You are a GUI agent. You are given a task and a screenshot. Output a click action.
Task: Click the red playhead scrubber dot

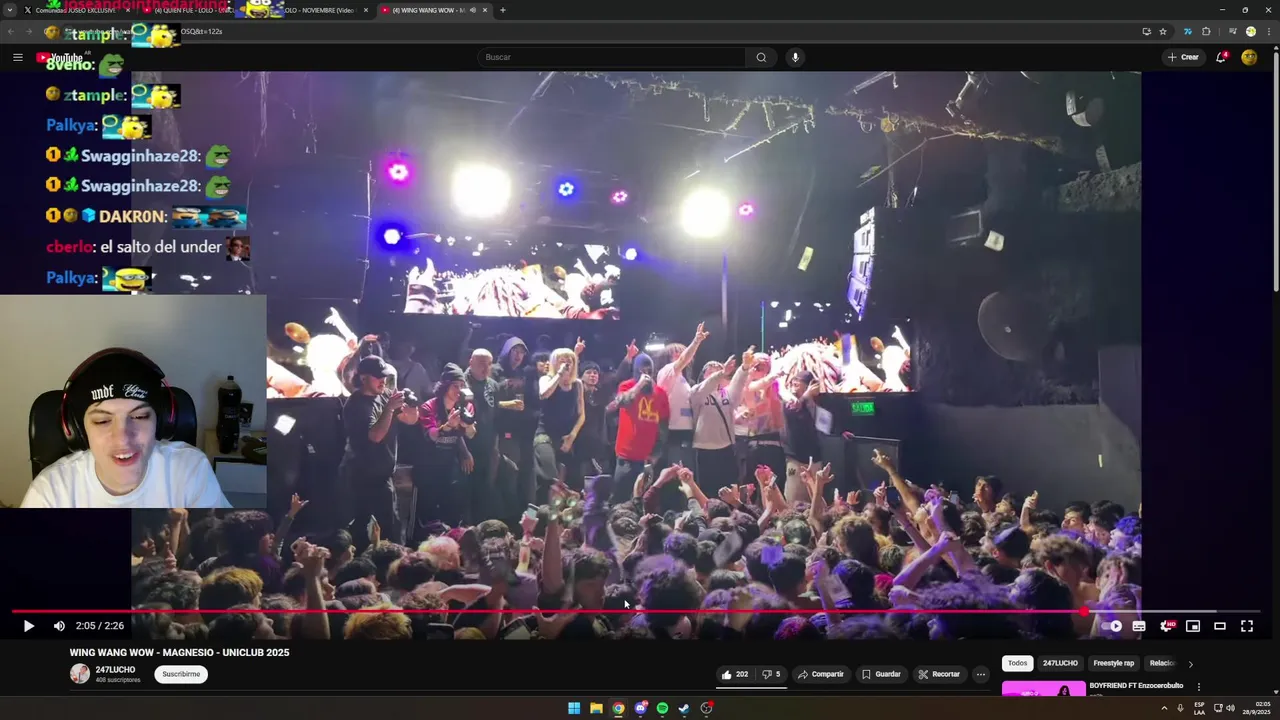coord(1084,611)
